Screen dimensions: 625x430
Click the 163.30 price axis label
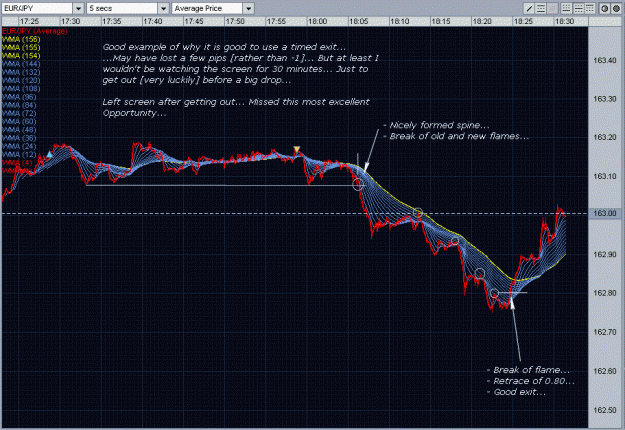click(x=605, y=99)
